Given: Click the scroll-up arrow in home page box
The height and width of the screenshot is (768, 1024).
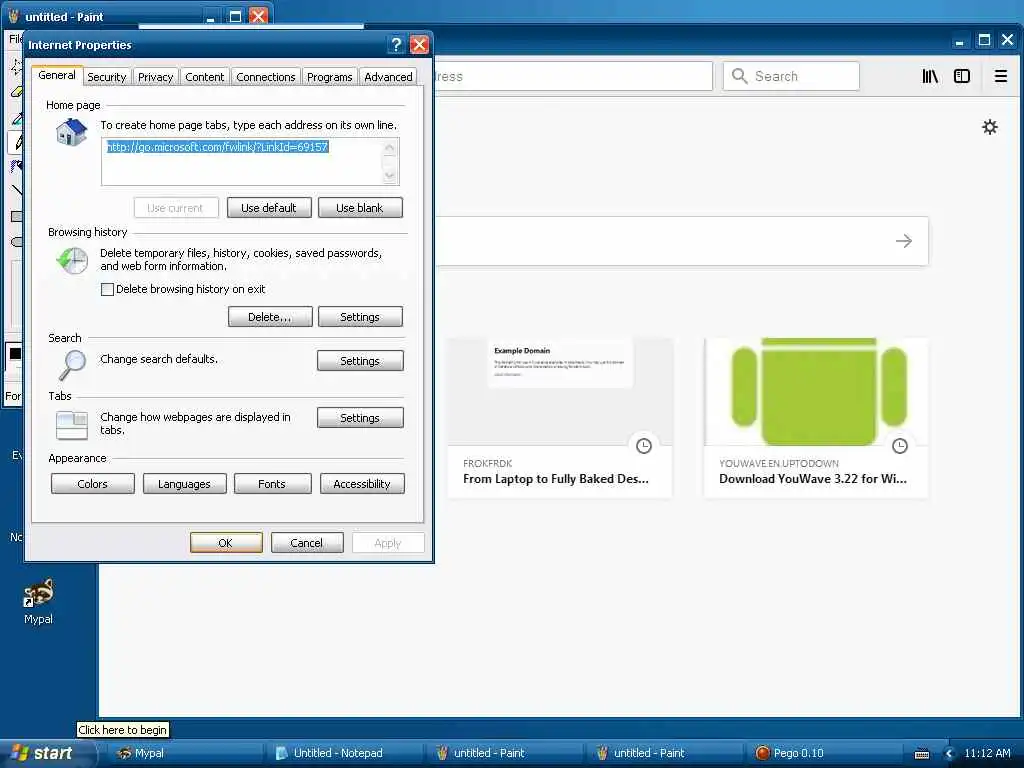Looking at the screenshot, I should pyautogui.click(x=390, y=148).
